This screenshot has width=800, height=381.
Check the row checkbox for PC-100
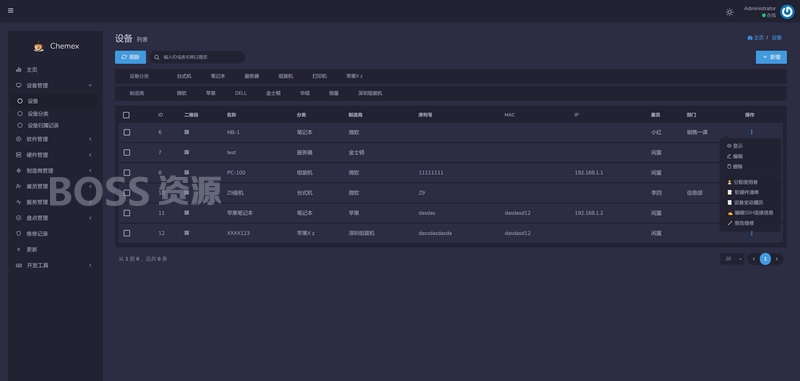click(127, 172)
